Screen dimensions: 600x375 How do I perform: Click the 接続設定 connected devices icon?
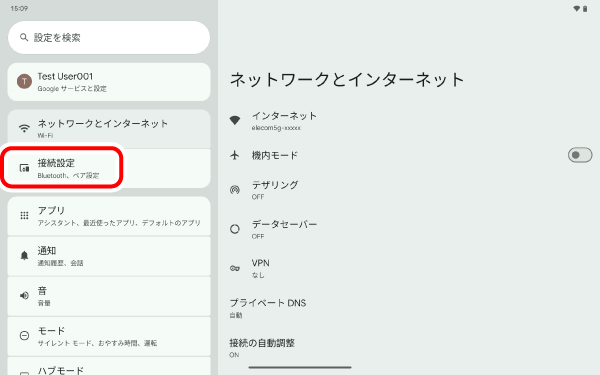24,168
